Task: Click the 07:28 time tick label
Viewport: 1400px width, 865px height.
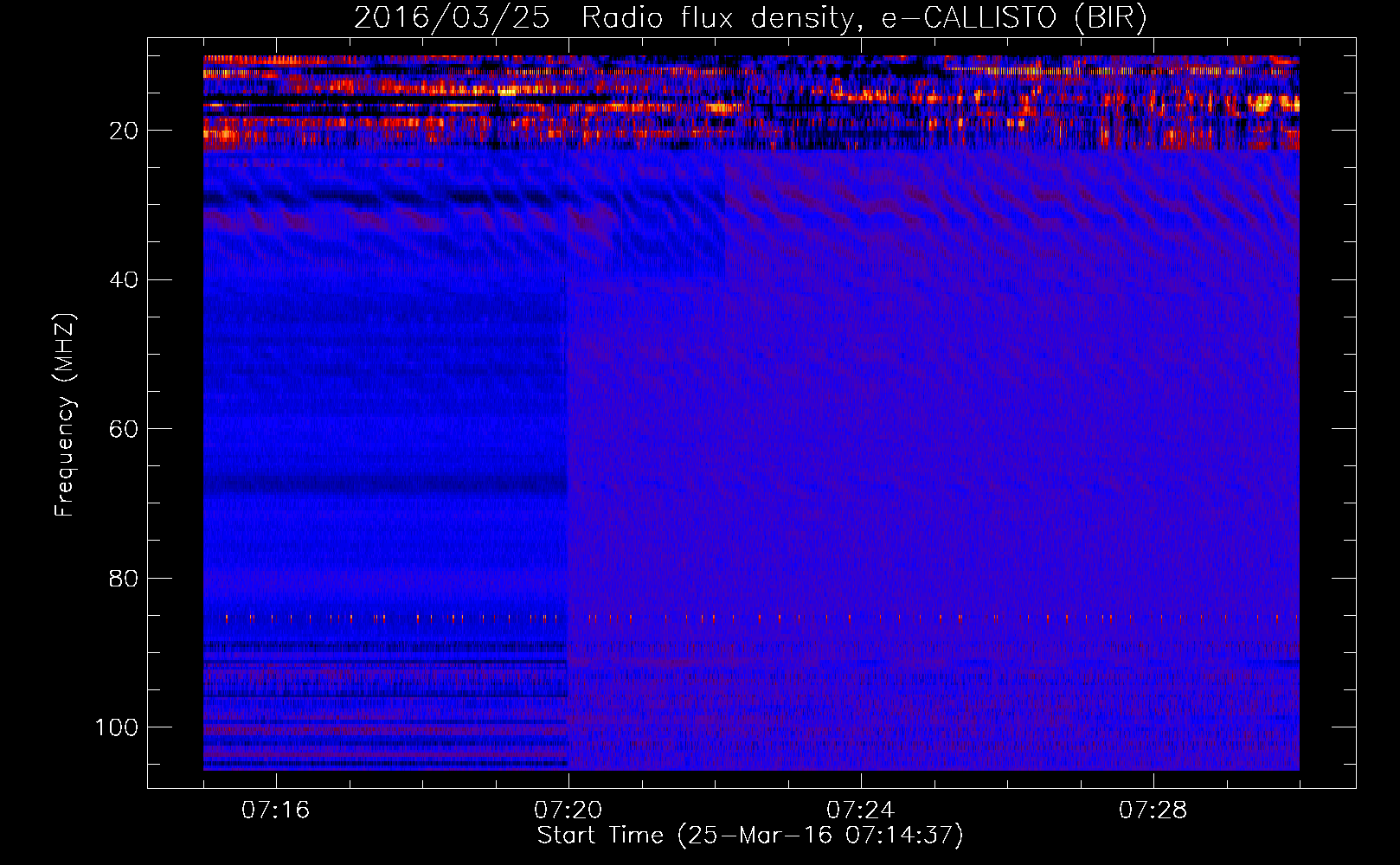Action: pyautogui.click(x=1153, y=811)
